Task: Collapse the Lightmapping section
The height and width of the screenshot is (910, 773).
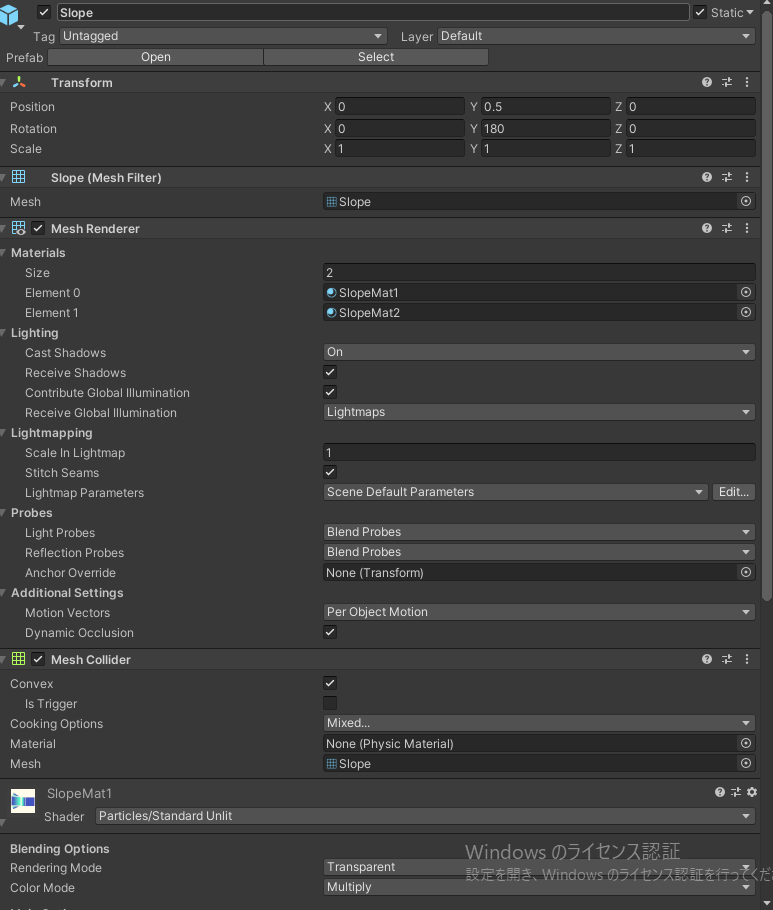Action: pyautogui.click(x=3, y=432)
